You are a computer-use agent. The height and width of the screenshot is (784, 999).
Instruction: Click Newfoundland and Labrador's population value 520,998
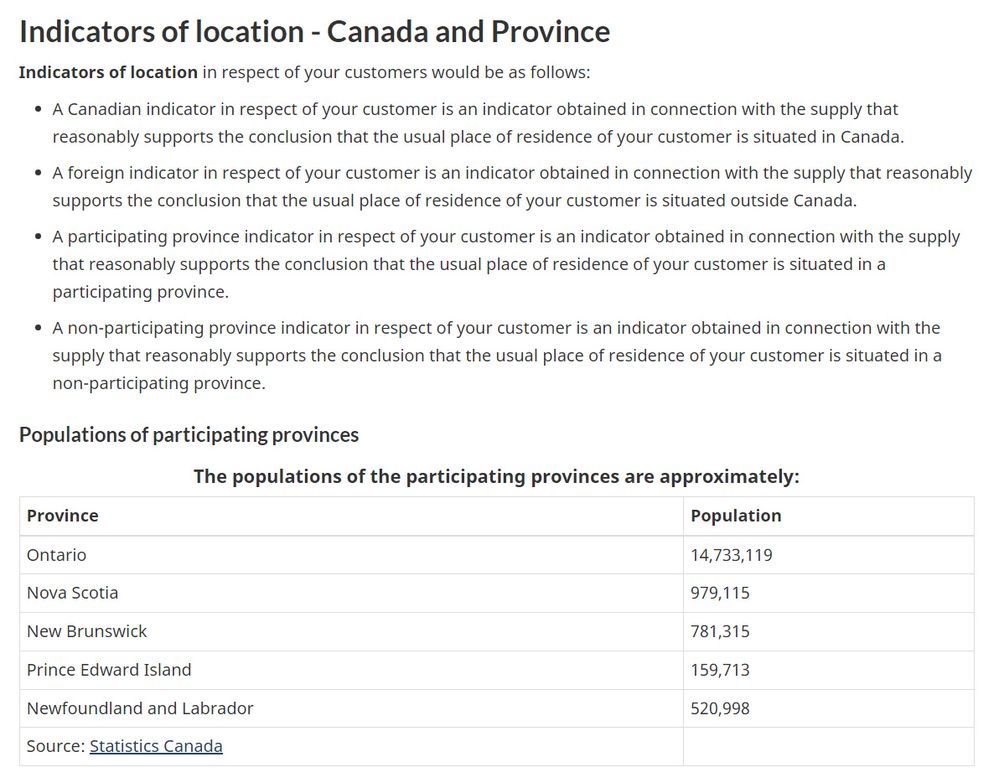[x=720, y=708]
